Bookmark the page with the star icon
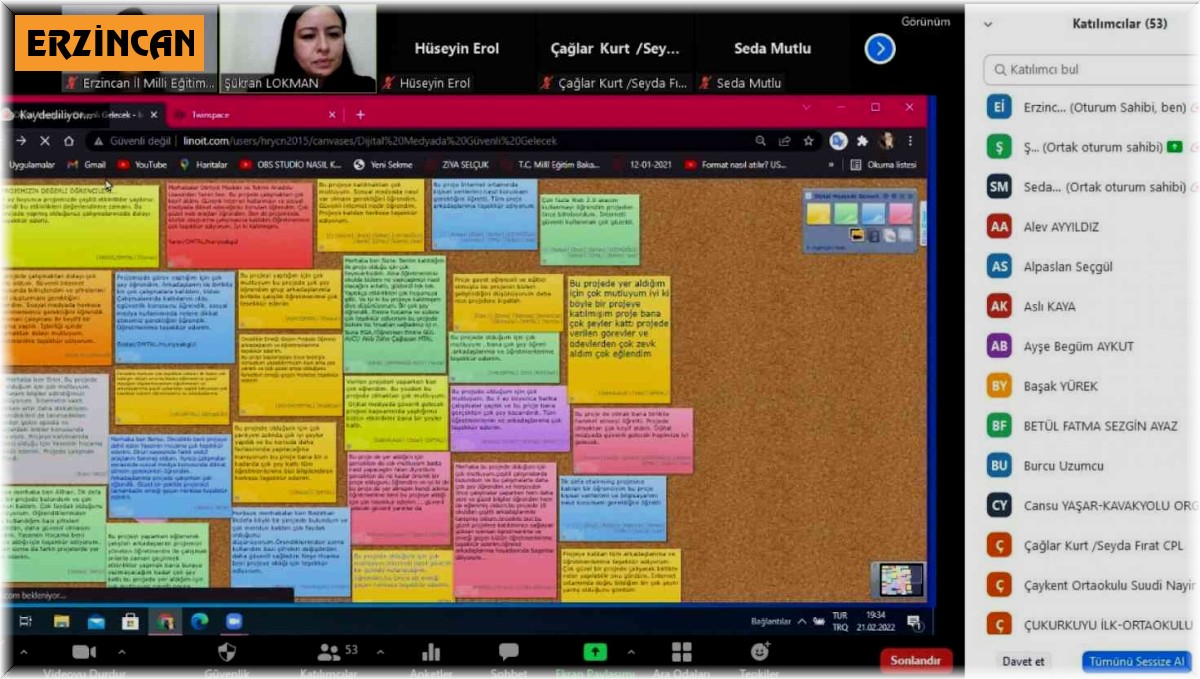This screenshot has width=1200, height=679. coord(808,141)
